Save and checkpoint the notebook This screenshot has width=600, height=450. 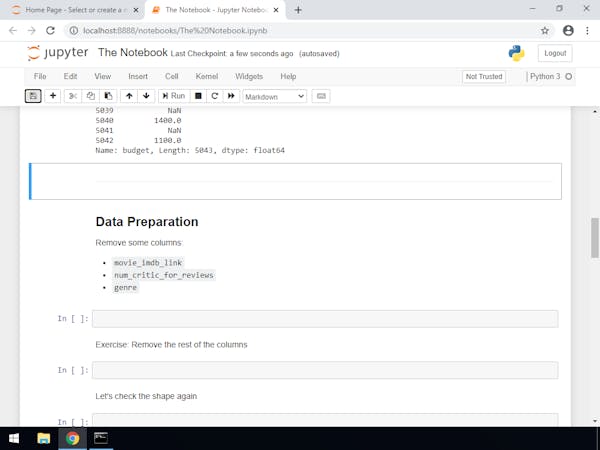33,96
